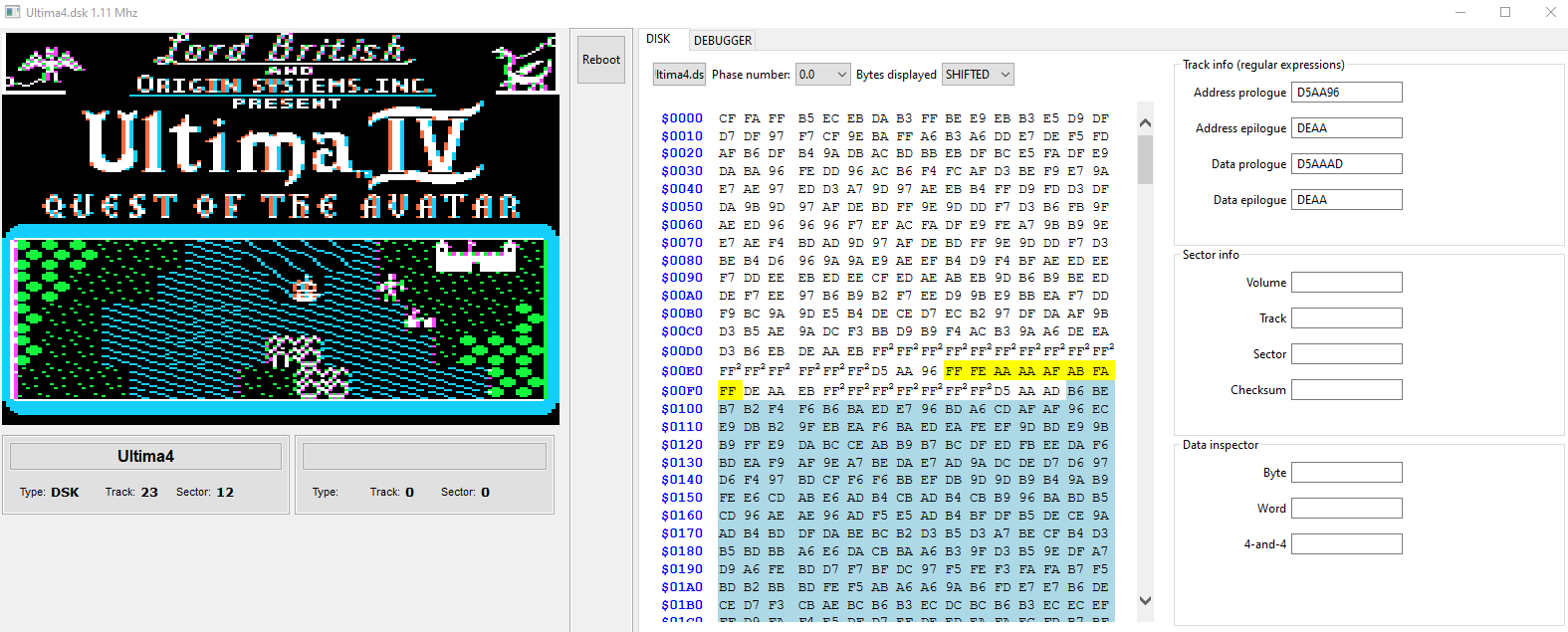Click the Checksum field
This screenshot has height=632, width=1568.
pos(1347,390)
